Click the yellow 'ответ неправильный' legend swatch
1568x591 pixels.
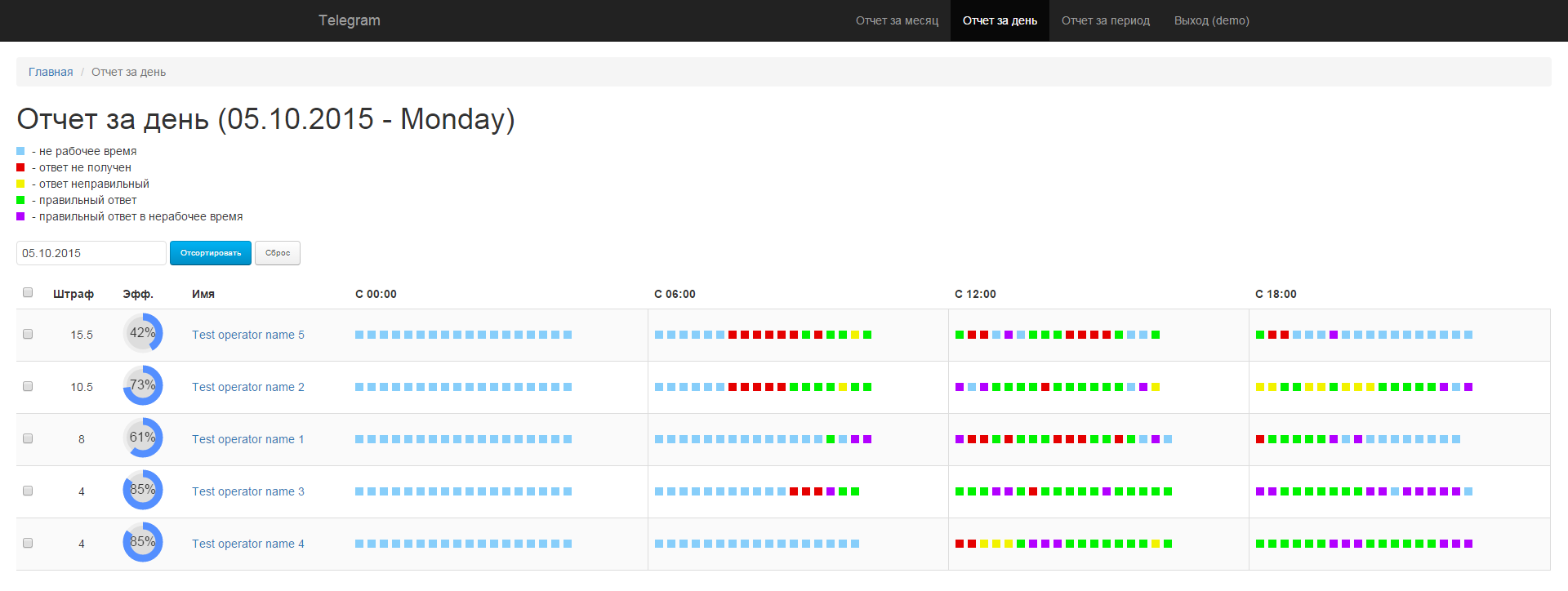tap(20, 184)
